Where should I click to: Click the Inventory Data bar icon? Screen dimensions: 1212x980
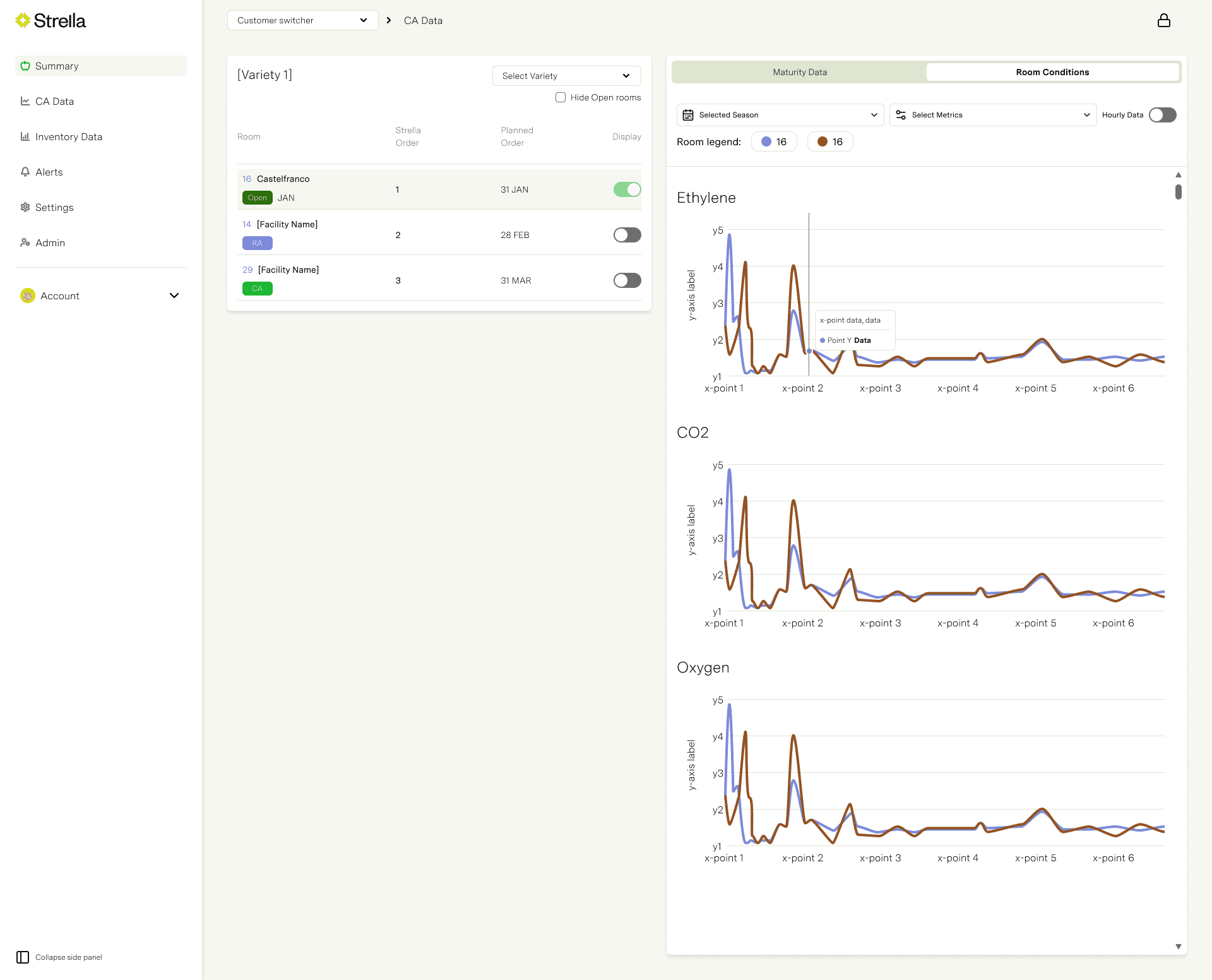25,136
